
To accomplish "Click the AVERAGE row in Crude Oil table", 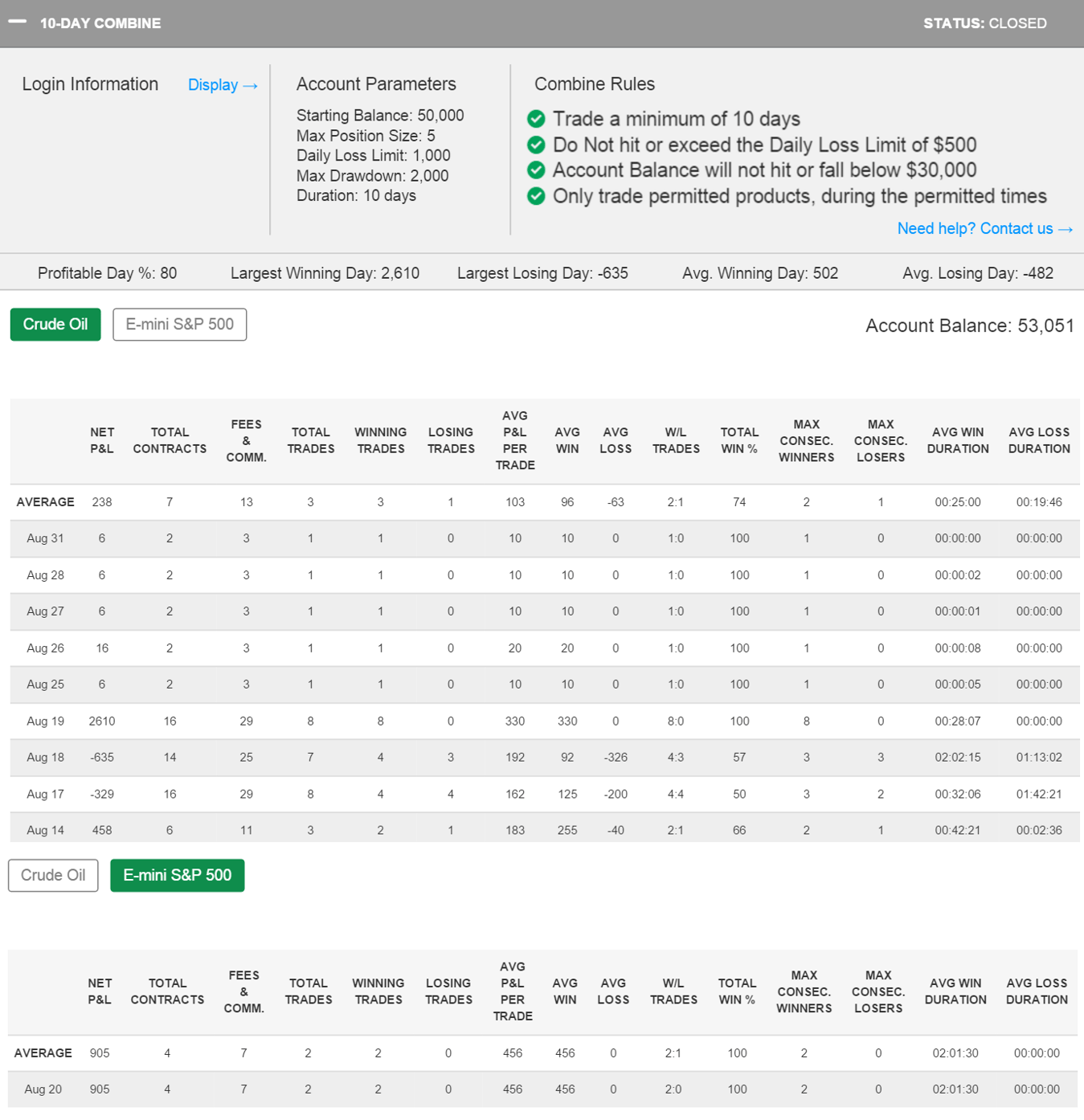I will coord(46,502).
